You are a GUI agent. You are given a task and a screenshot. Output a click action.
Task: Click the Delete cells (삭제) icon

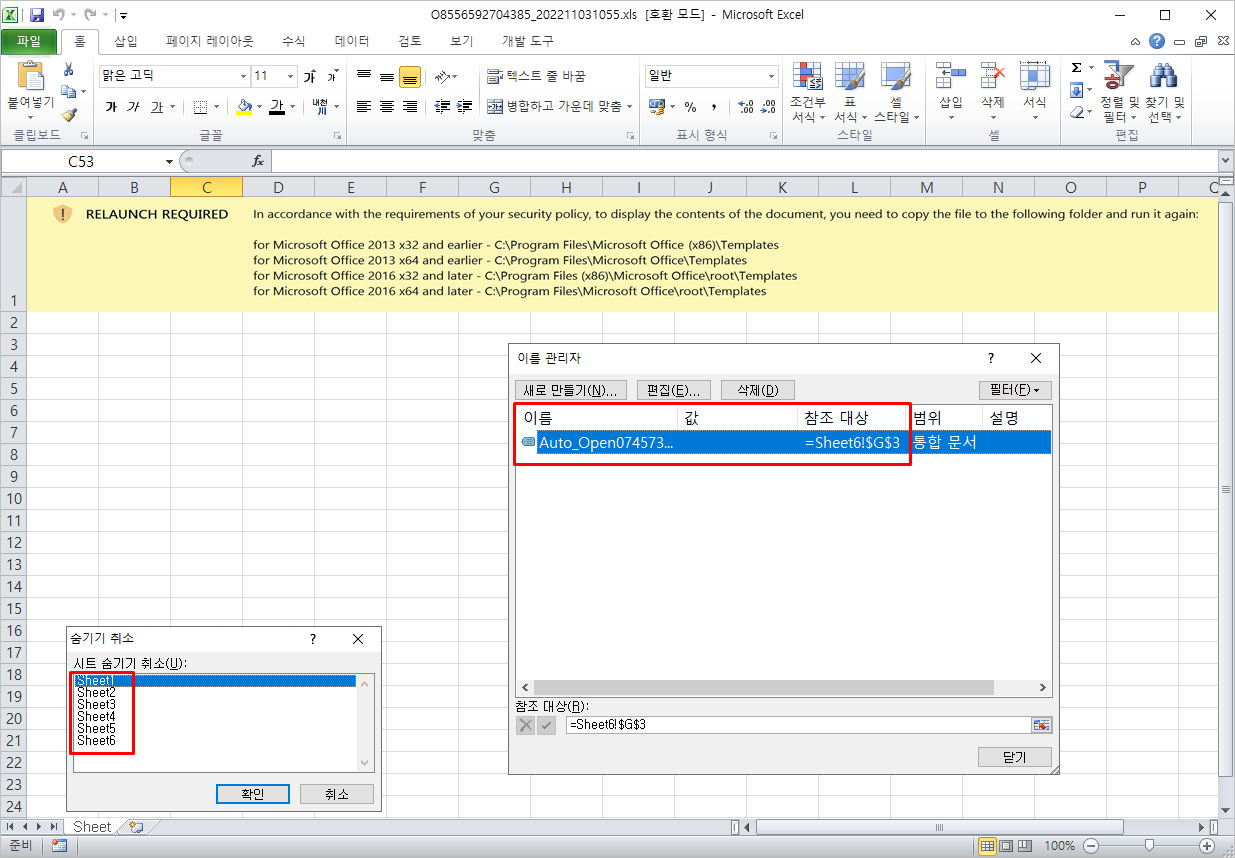pyautogui.click(x=992, y=77)
